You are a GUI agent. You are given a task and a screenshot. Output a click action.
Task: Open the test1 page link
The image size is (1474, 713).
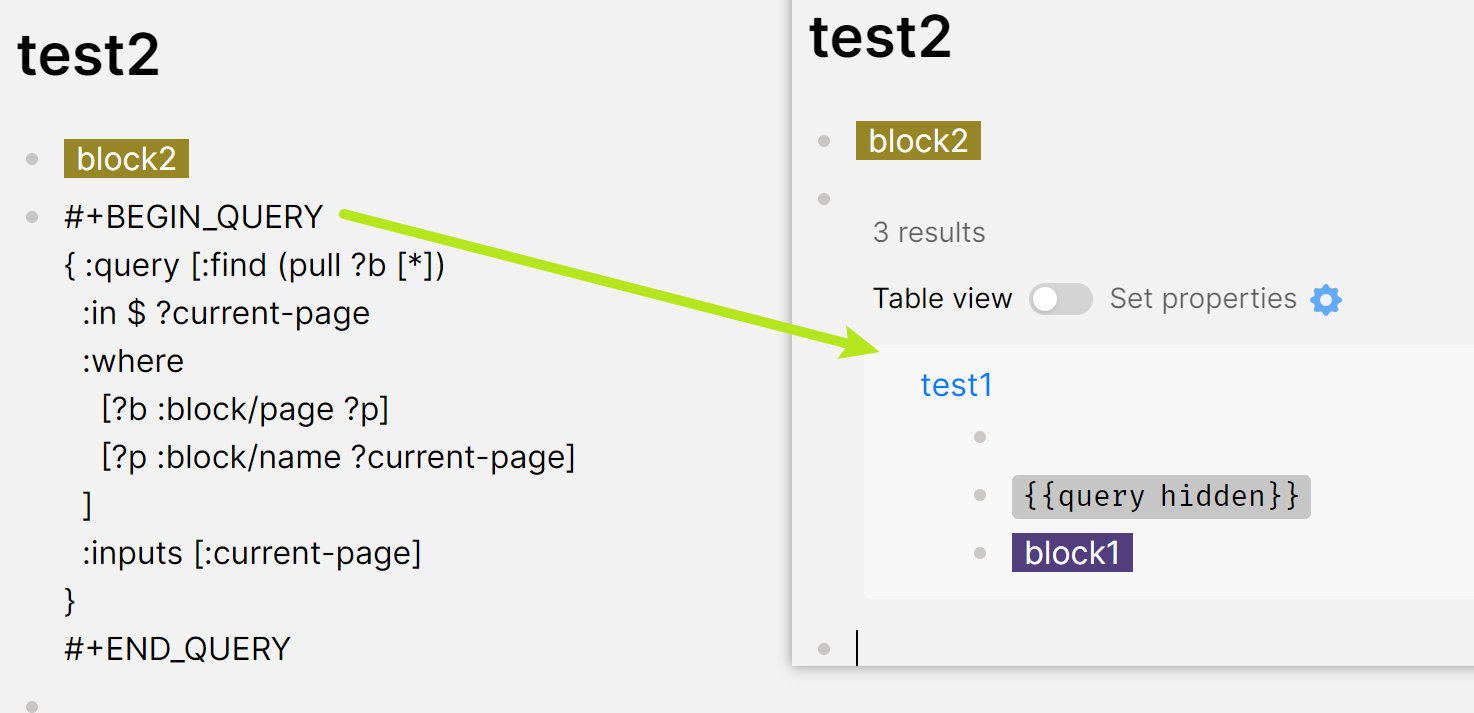tap(956, 385)
